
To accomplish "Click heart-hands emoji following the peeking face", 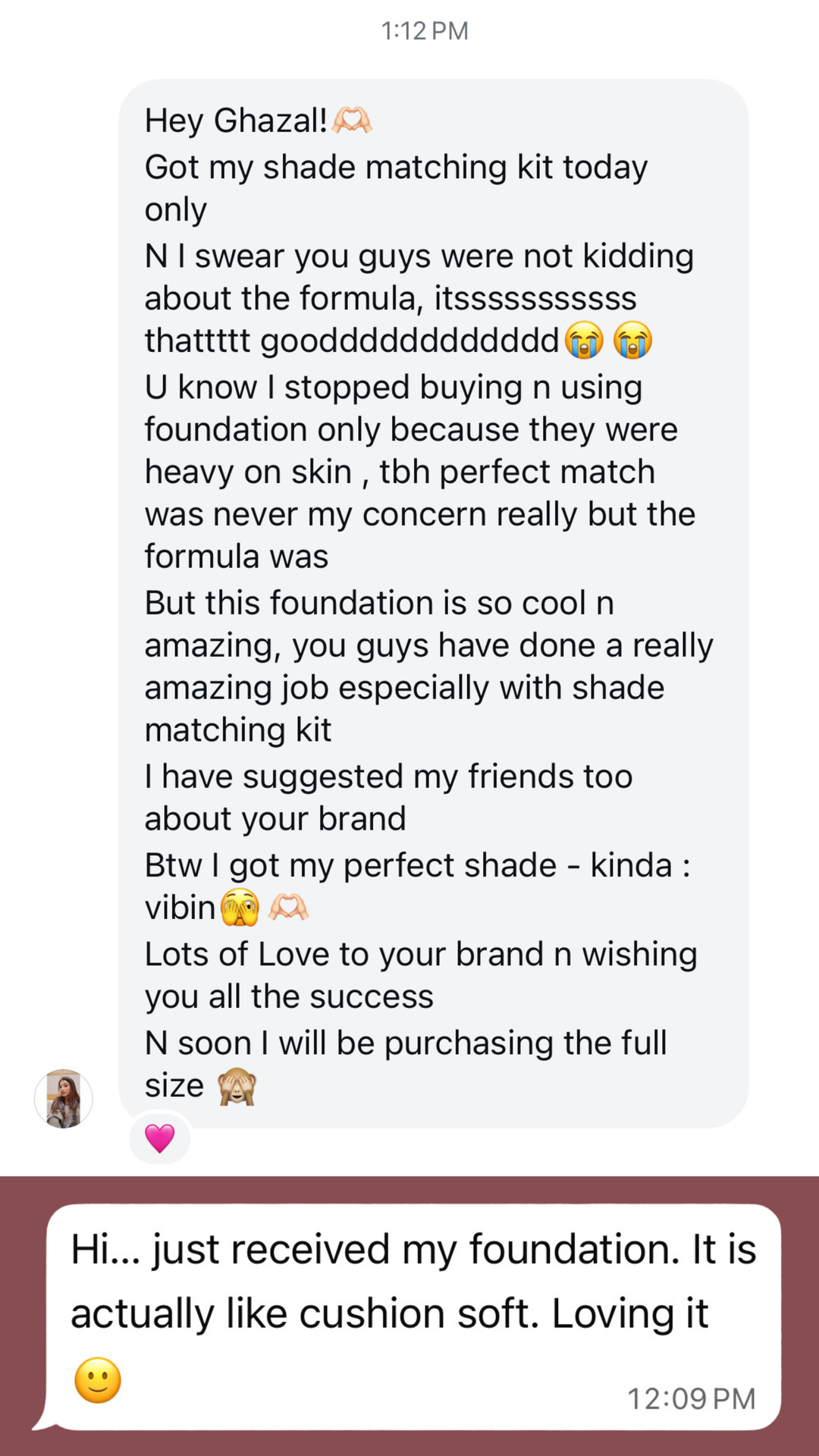I will 289,907.
